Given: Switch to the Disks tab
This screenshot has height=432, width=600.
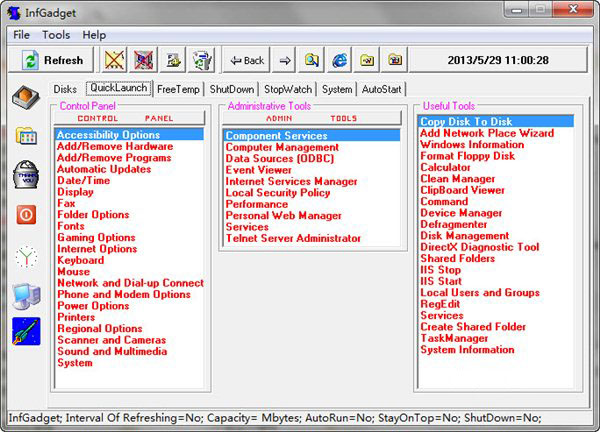Looking at the screenshot, I should click(x=65, y=89).
